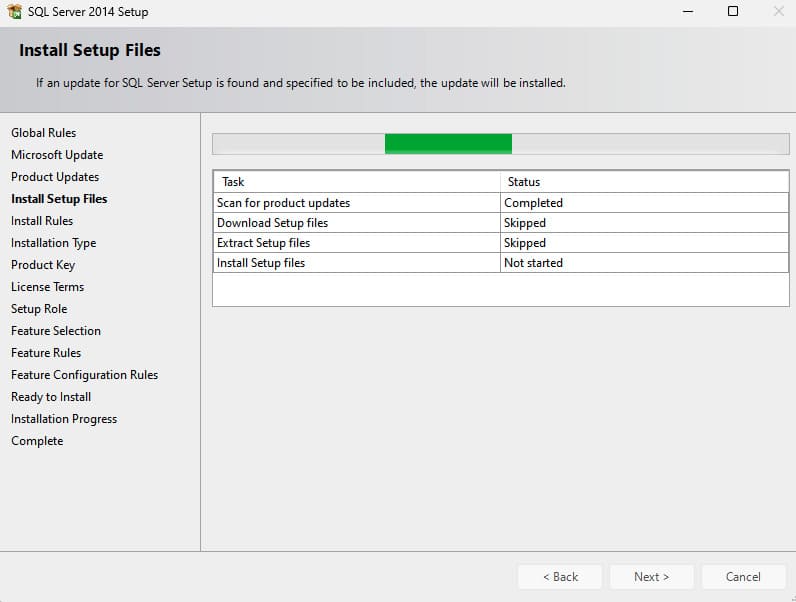Click the < Back button

point(560,577)
